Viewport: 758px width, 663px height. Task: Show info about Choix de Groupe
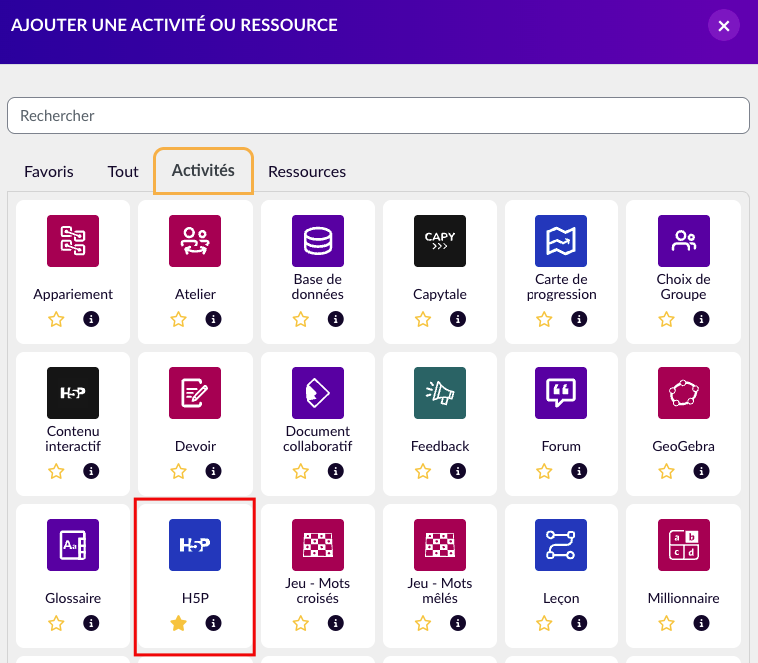[x=701, y=319]
